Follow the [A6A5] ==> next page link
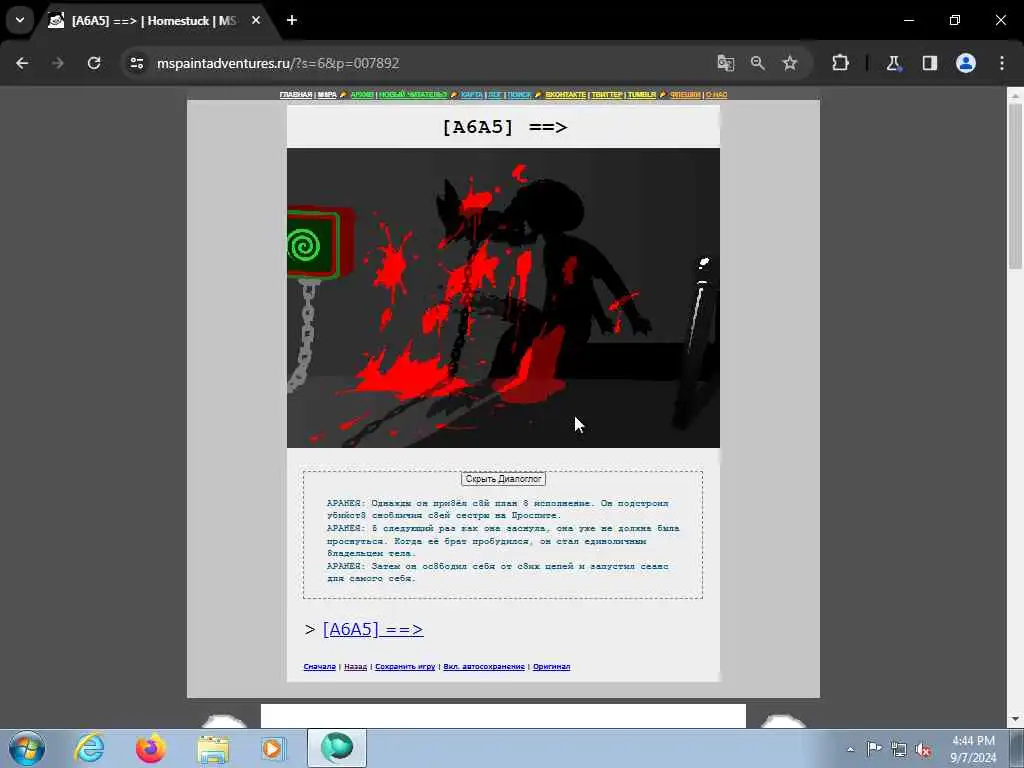This screenshot has height=768, width=1024. [x=373, y=629]
